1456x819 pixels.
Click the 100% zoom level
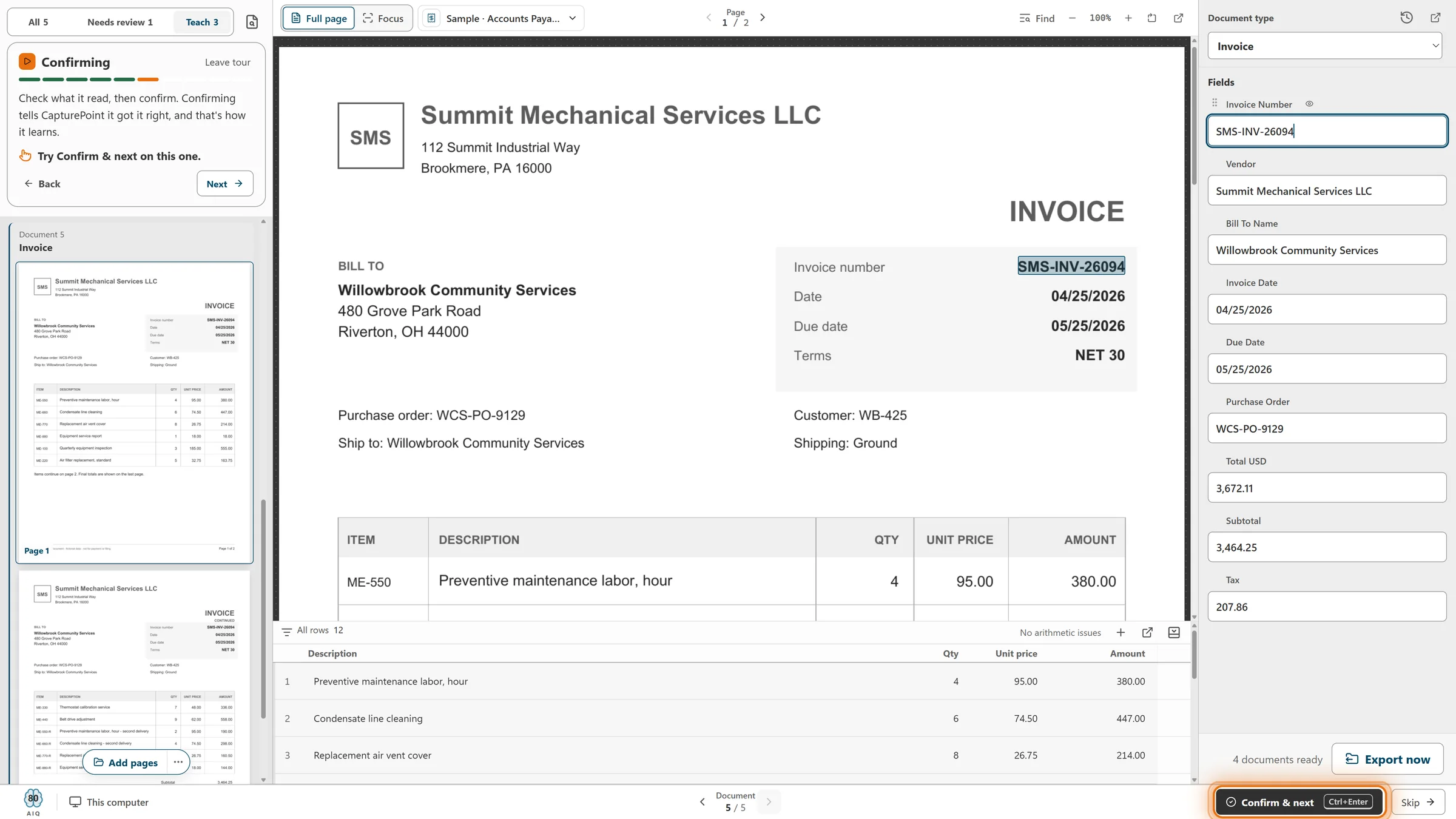tap(1100, 18)
